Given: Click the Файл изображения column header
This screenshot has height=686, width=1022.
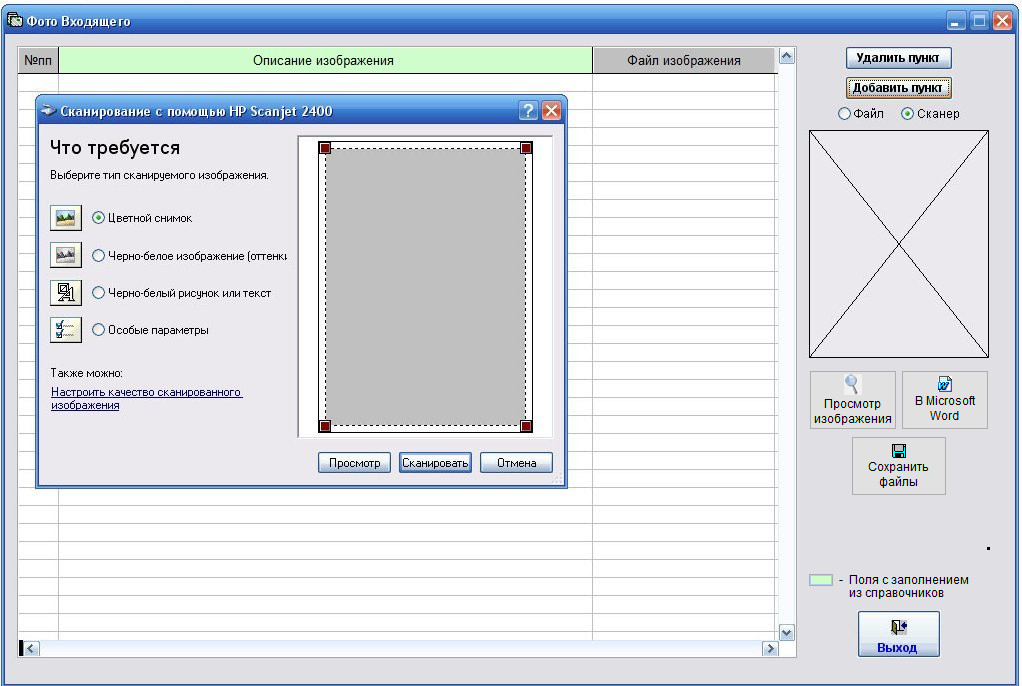Looking at the screenshot, I should click(684, 61).
